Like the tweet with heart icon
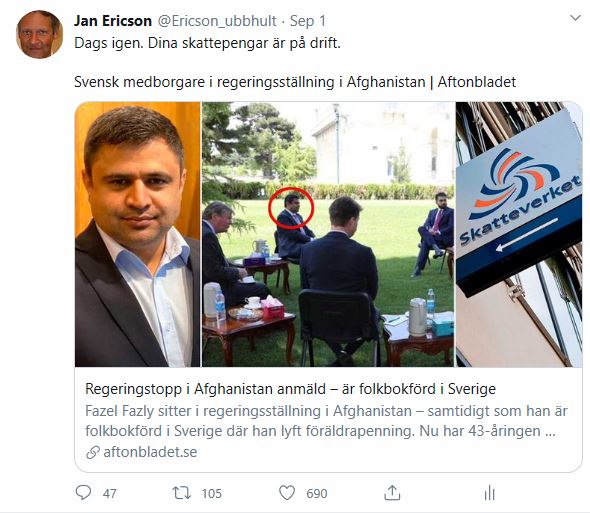The height and width of the screenshot is (513, 590). point(287,493)
